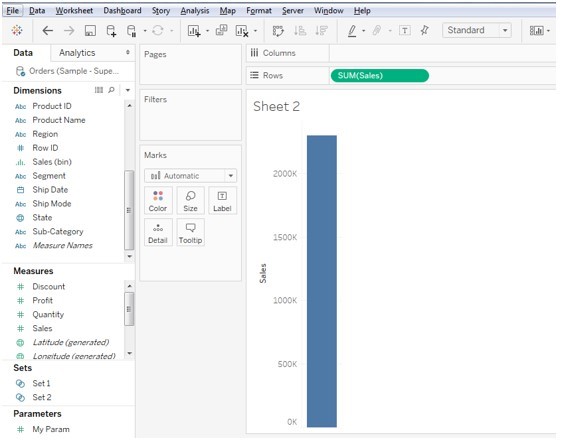Switch to the Analytics tab
573x445 pixels.
pyautogui.click(x=77, y=53)
